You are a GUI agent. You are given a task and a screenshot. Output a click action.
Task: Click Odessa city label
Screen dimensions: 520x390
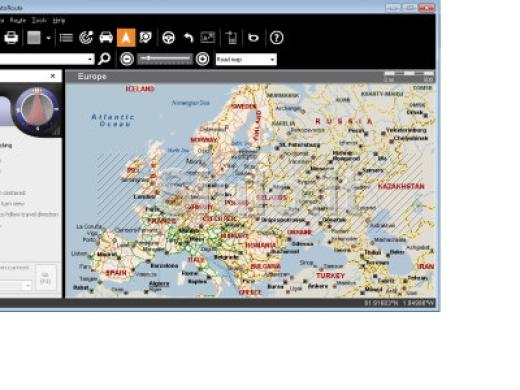click(302, 244)
